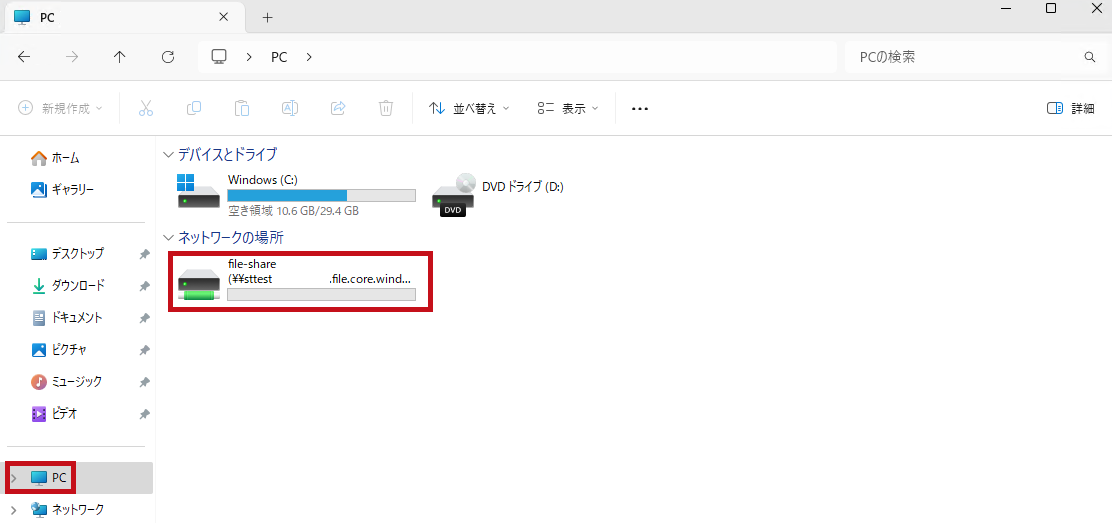Click the Cut scissors icon

(x=146, y=109)
